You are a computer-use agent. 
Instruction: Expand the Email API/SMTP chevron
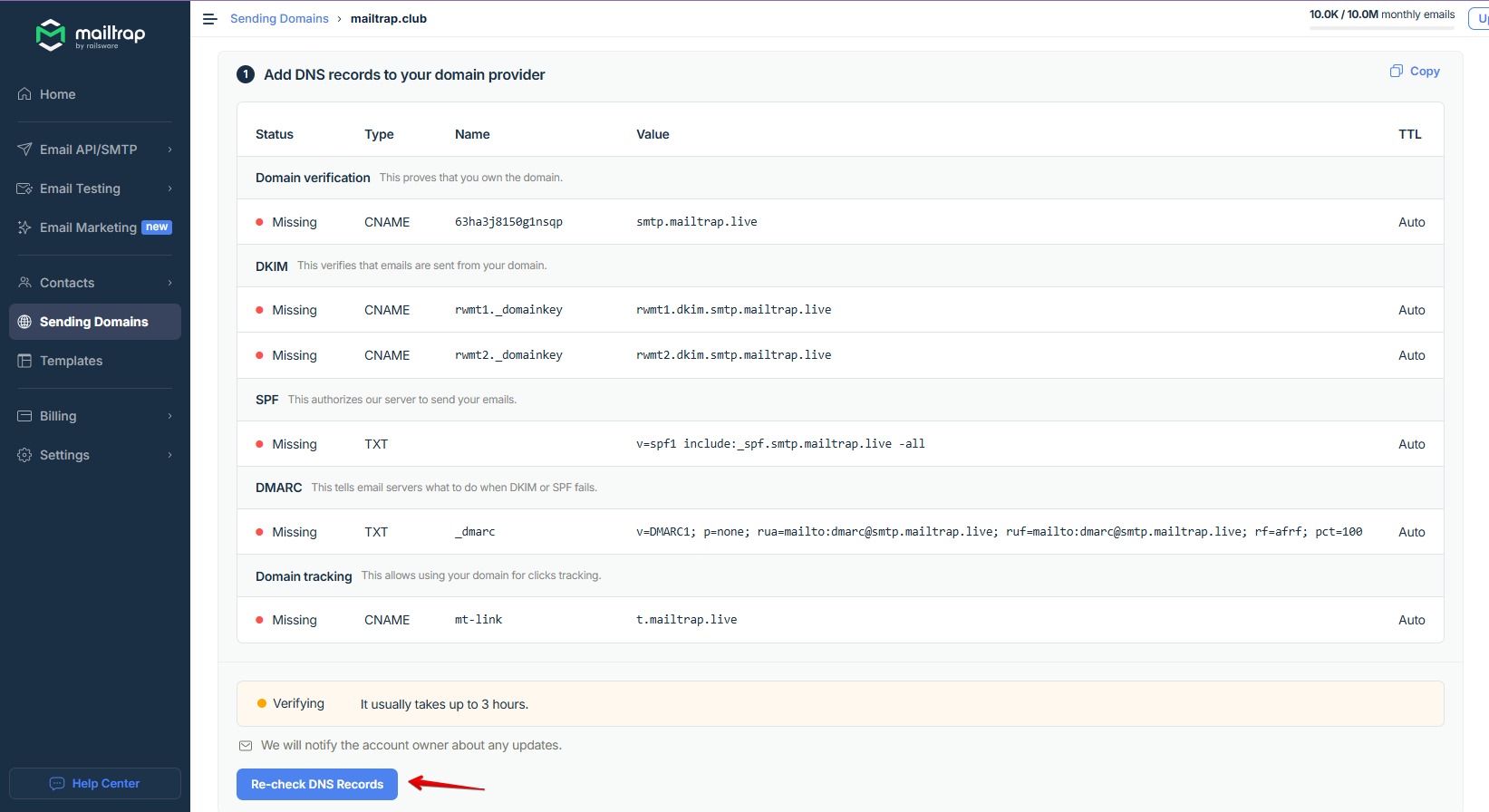point(169,150)
